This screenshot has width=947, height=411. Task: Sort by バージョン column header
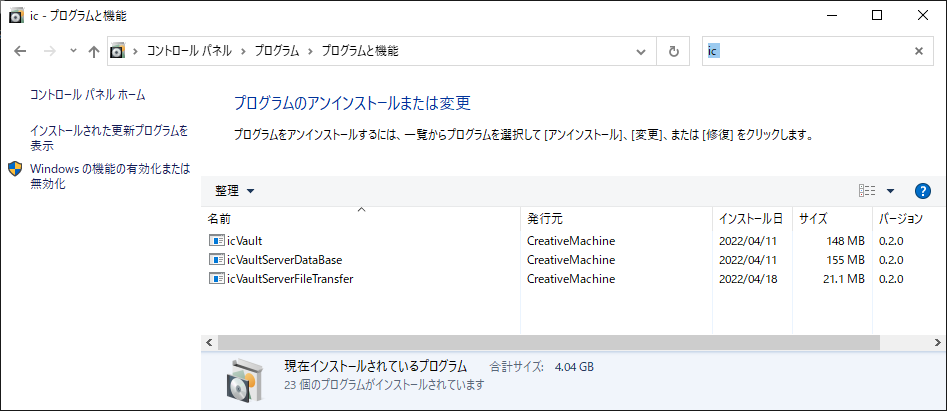pyautogui.click(x=907, y=218)
